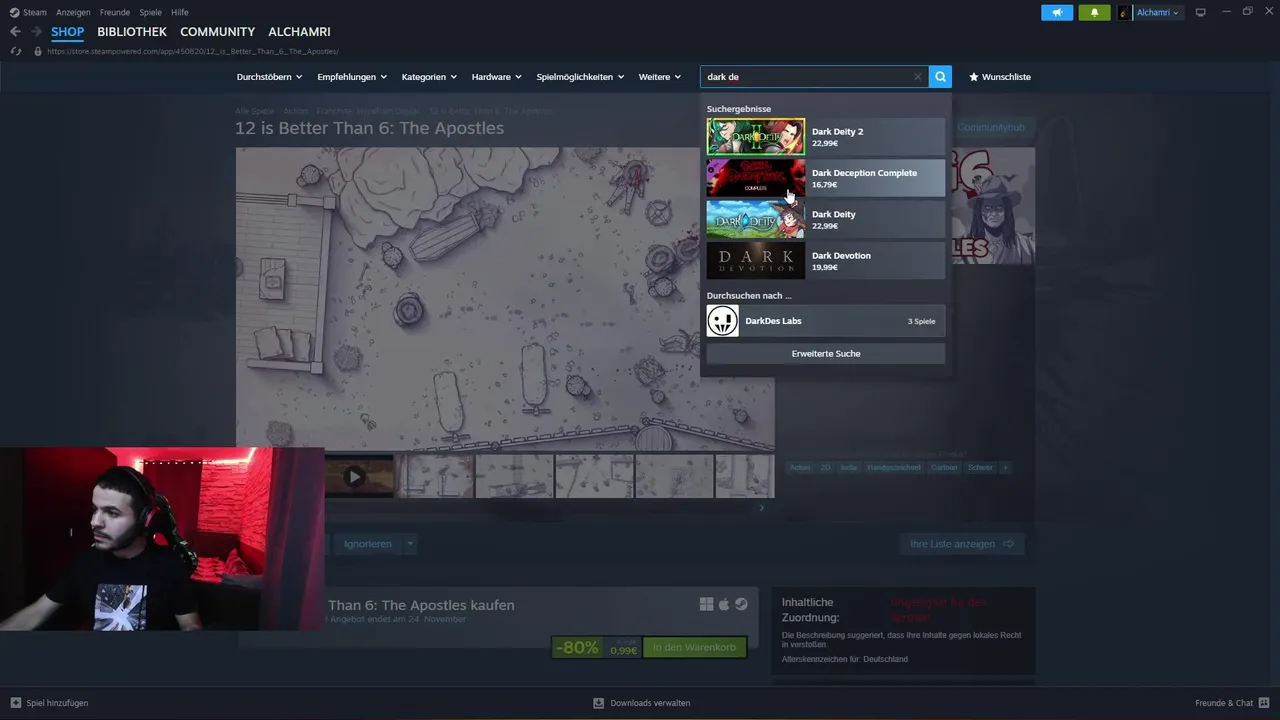Play the trailer video thumbnail
This screenshot has width=1280, height=720.
354,477
